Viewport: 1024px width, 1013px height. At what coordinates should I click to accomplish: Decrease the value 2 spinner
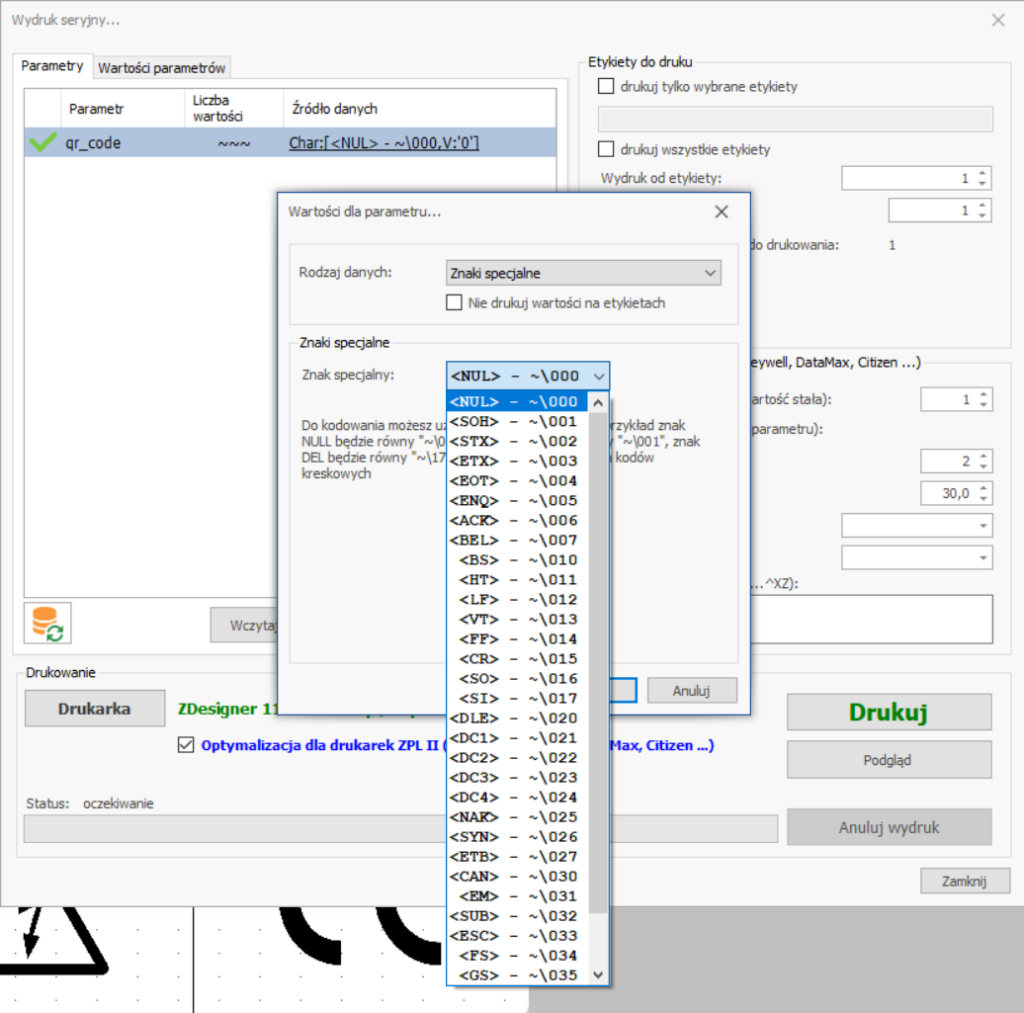[984, 466]
